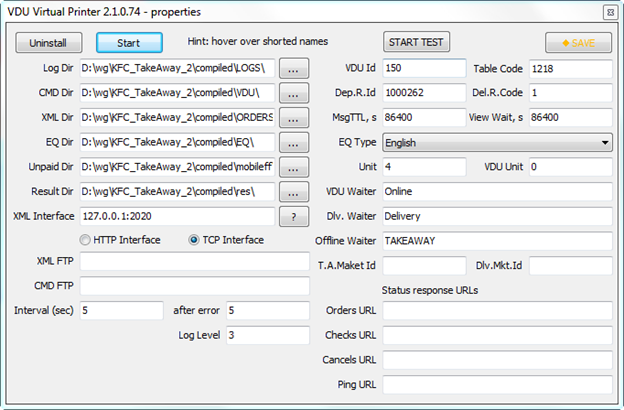
Task: Click the VDU Id input field
Action: tap(424, 69)
